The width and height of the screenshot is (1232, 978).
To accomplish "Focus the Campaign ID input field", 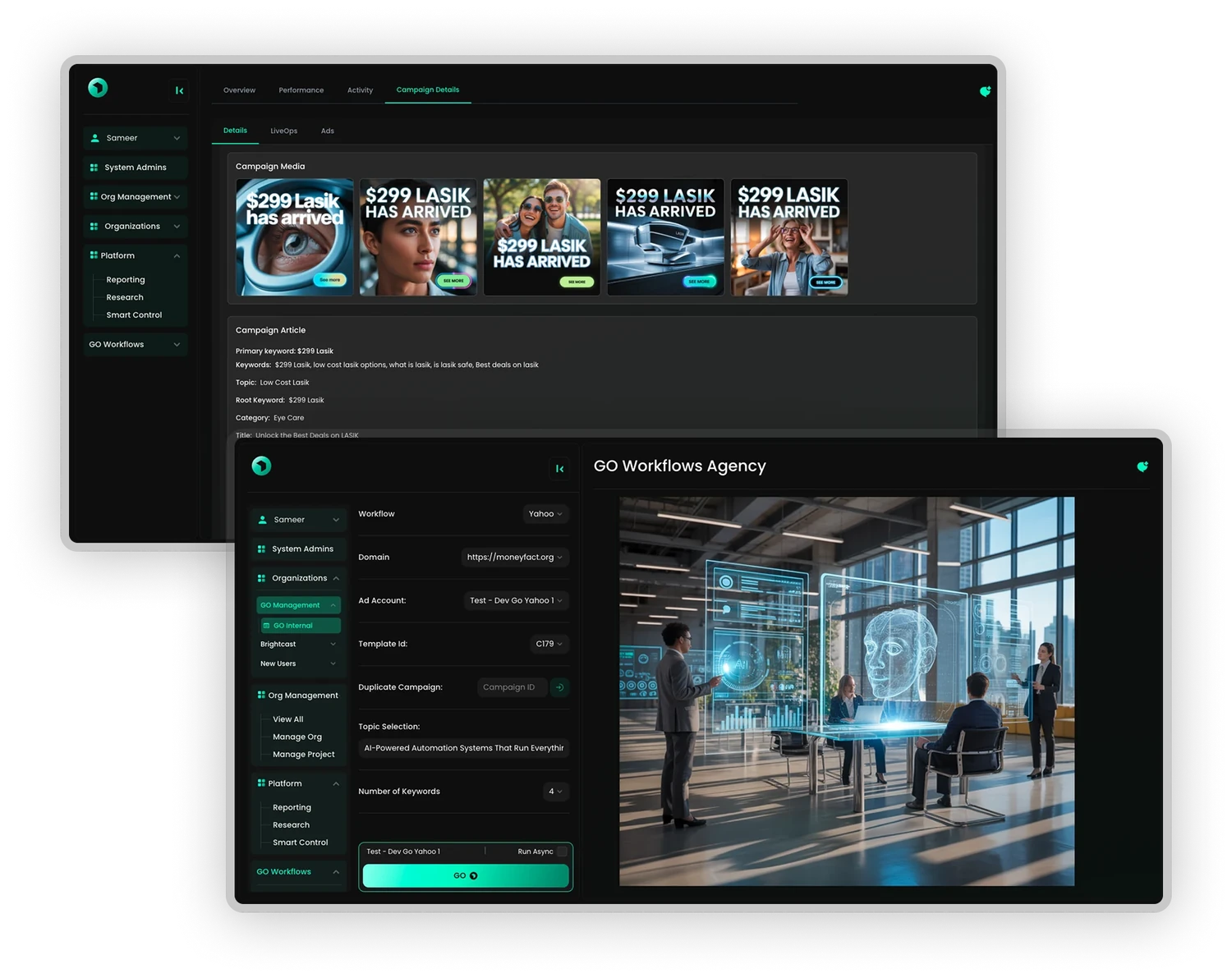I will click(512, 687).
